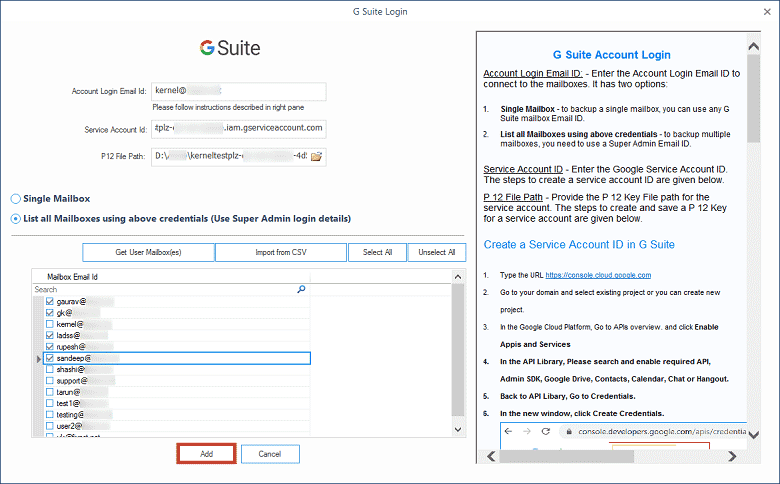
Task: Click the Service Account Id field
Action: [x=239, y=129]
